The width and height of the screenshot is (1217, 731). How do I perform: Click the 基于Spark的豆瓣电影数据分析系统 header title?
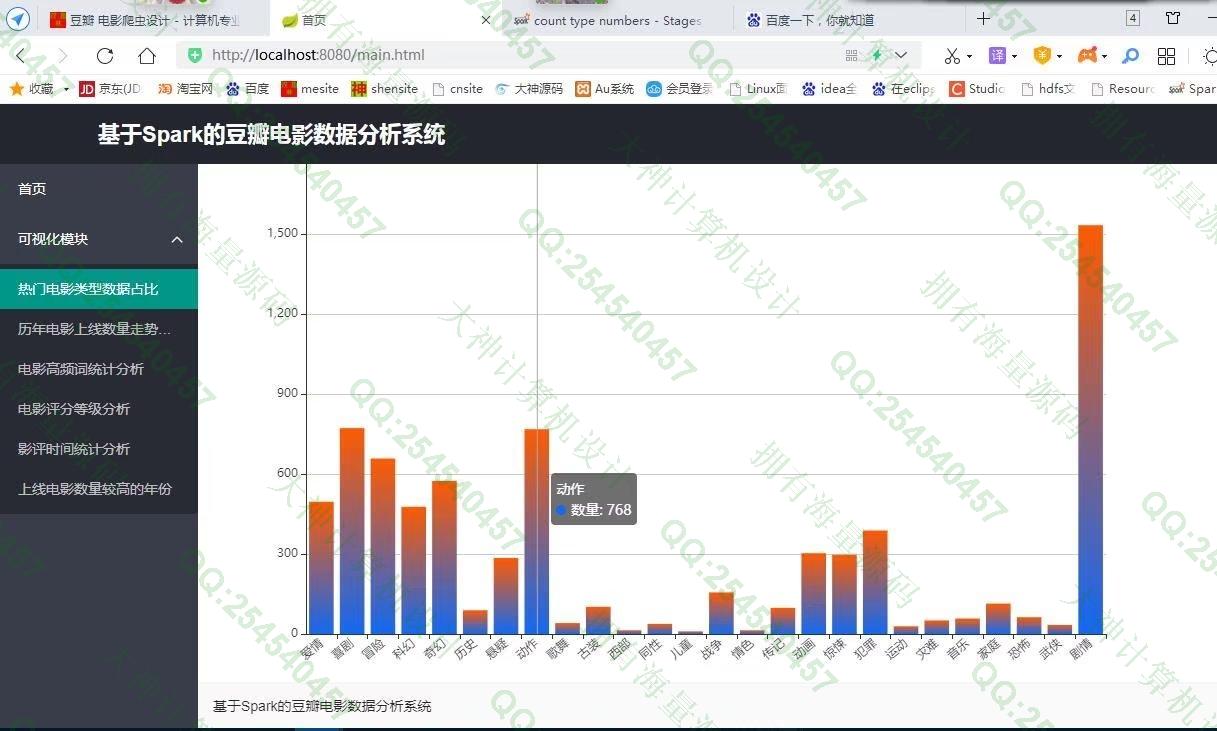click(271, 134)
